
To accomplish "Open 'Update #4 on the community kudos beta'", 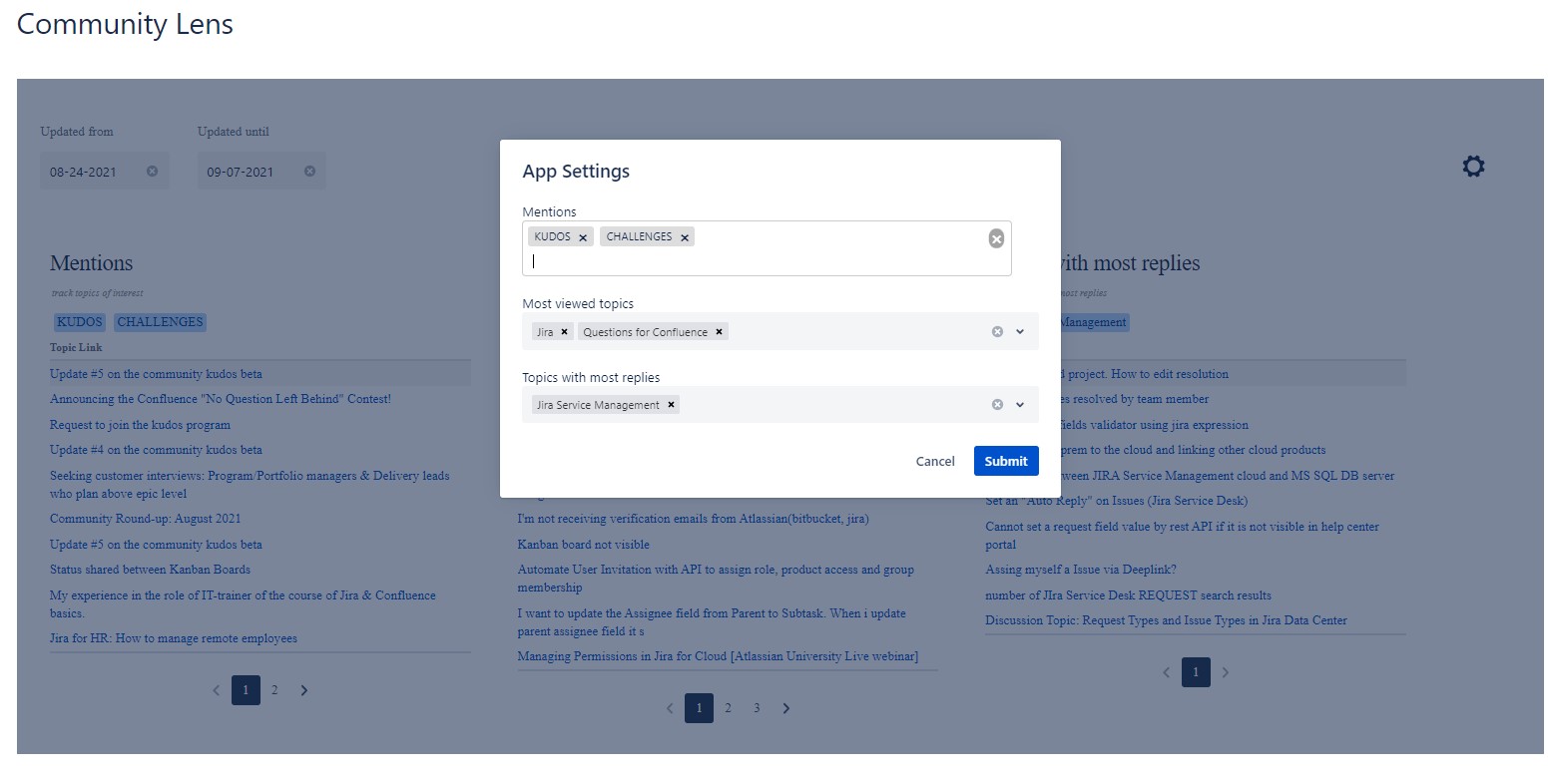I will pos(156,450).
